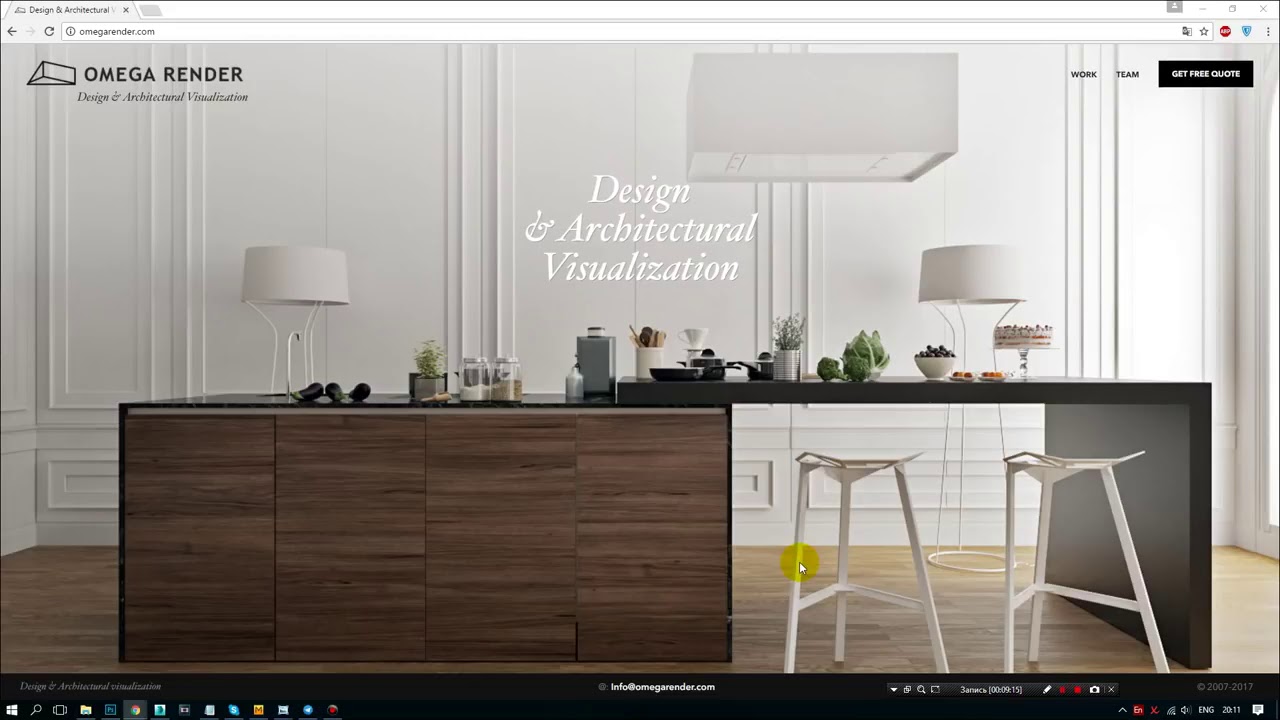Viewport: 1280px width, 720px height.
Task: Click the red En tray icon
Action: pyautogui.click(x=1138, y=710)
